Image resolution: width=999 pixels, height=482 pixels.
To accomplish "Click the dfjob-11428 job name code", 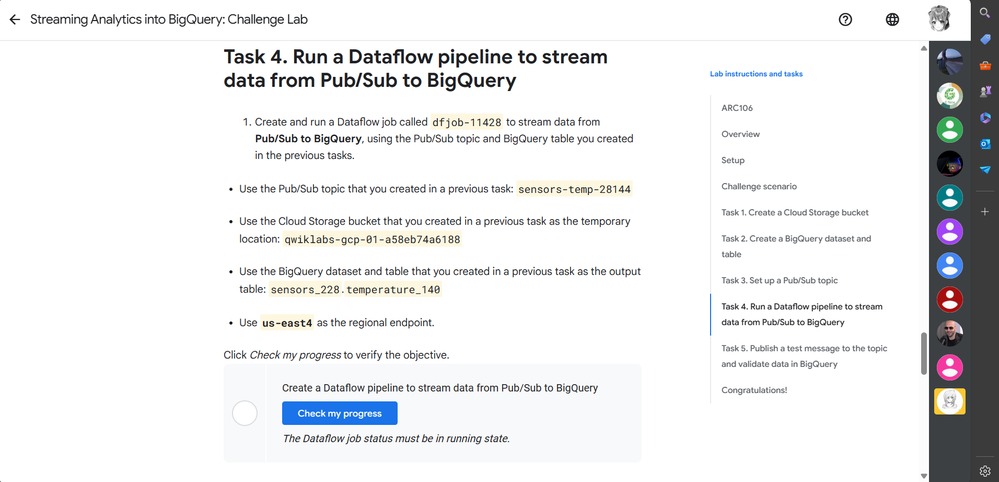I will point(467,122).
